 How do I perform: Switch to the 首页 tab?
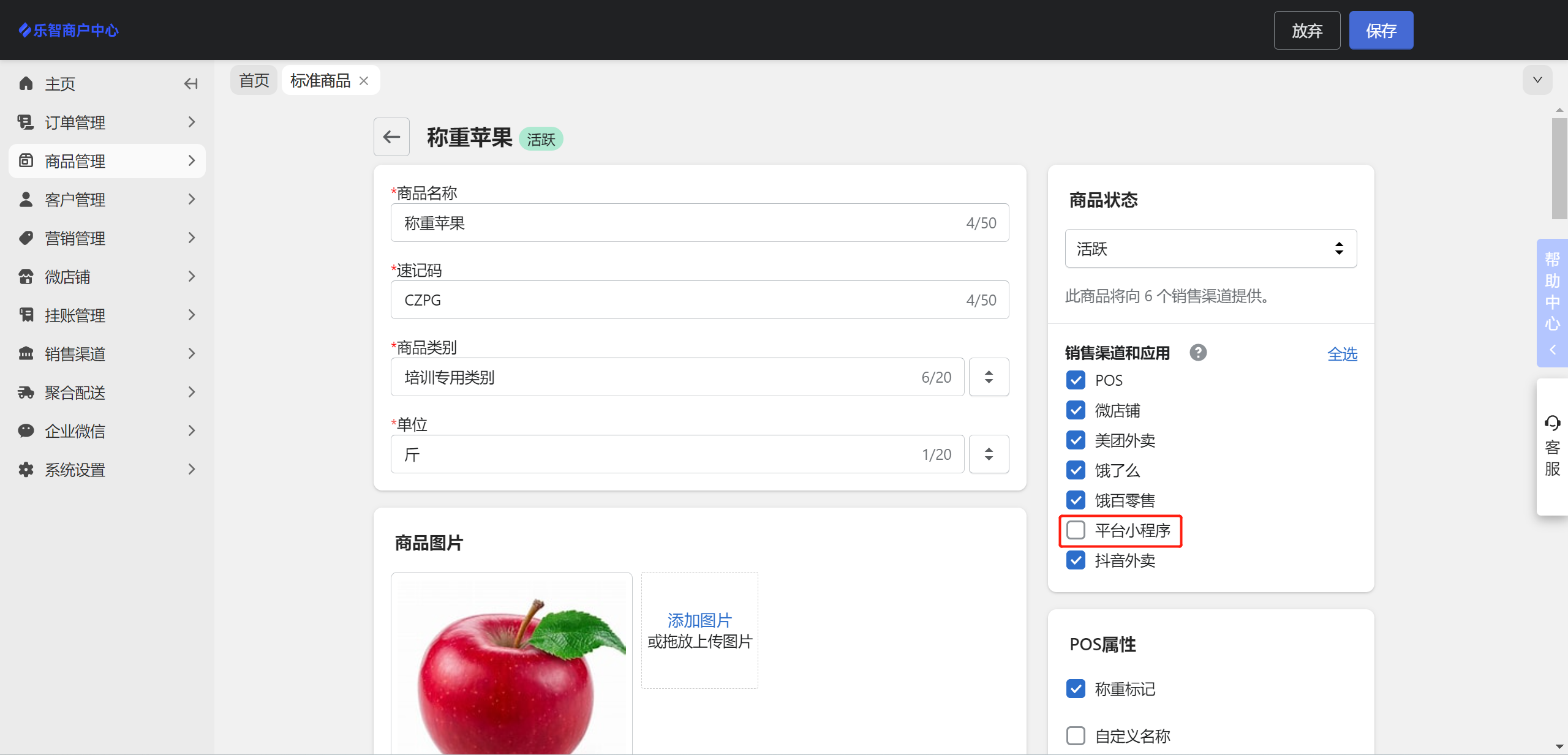[x=254, y=81]
